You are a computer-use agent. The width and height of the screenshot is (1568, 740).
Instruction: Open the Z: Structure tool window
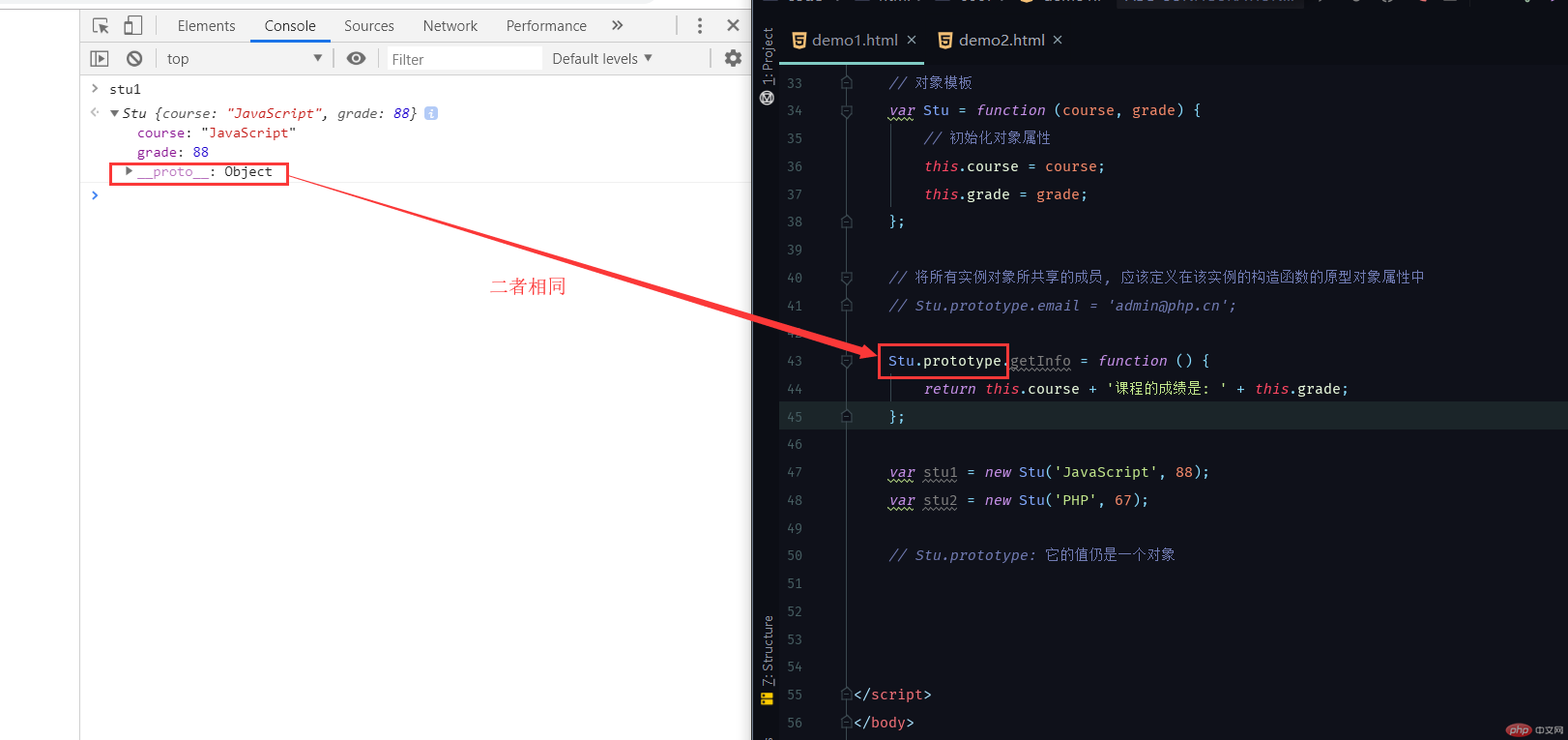coord(768,651)
